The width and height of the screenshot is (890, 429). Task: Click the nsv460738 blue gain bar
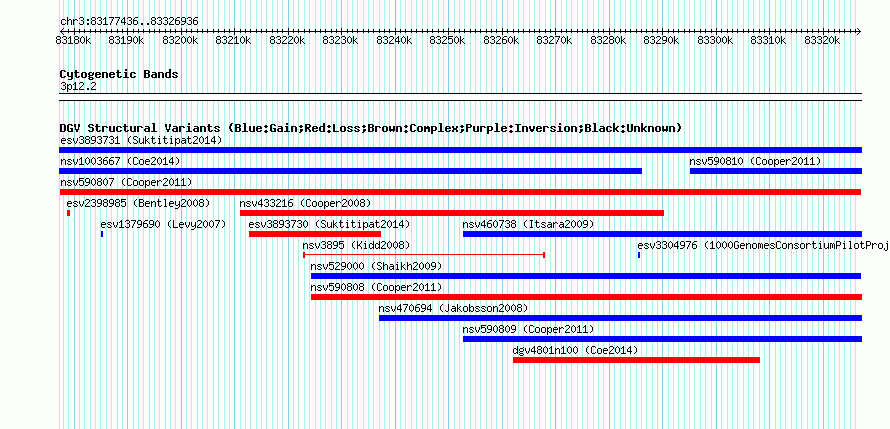tap(662, 234)
